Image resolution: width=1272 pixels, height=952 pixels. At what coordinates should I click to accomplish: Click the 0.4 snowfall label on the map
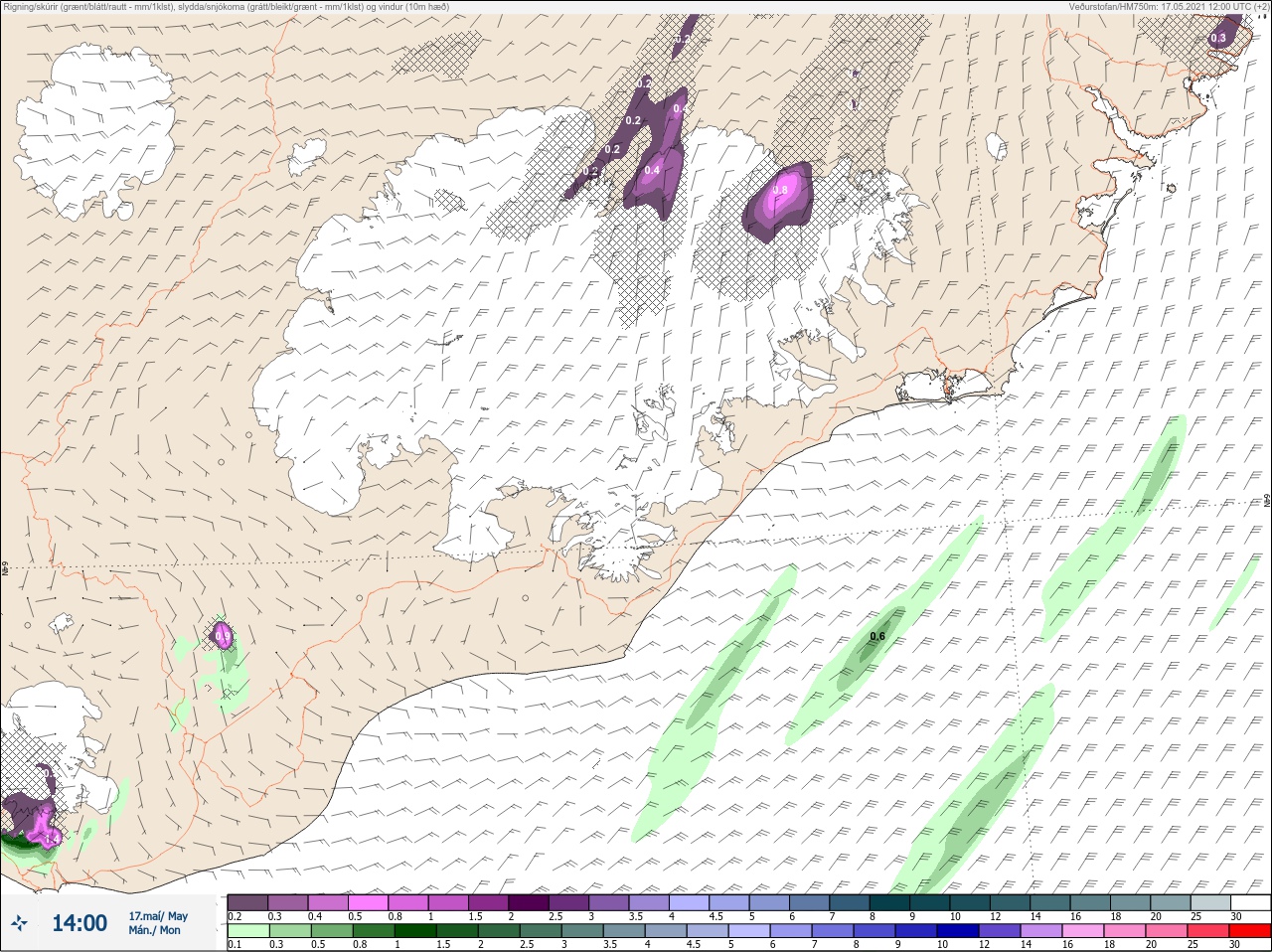tap(652, 170)
